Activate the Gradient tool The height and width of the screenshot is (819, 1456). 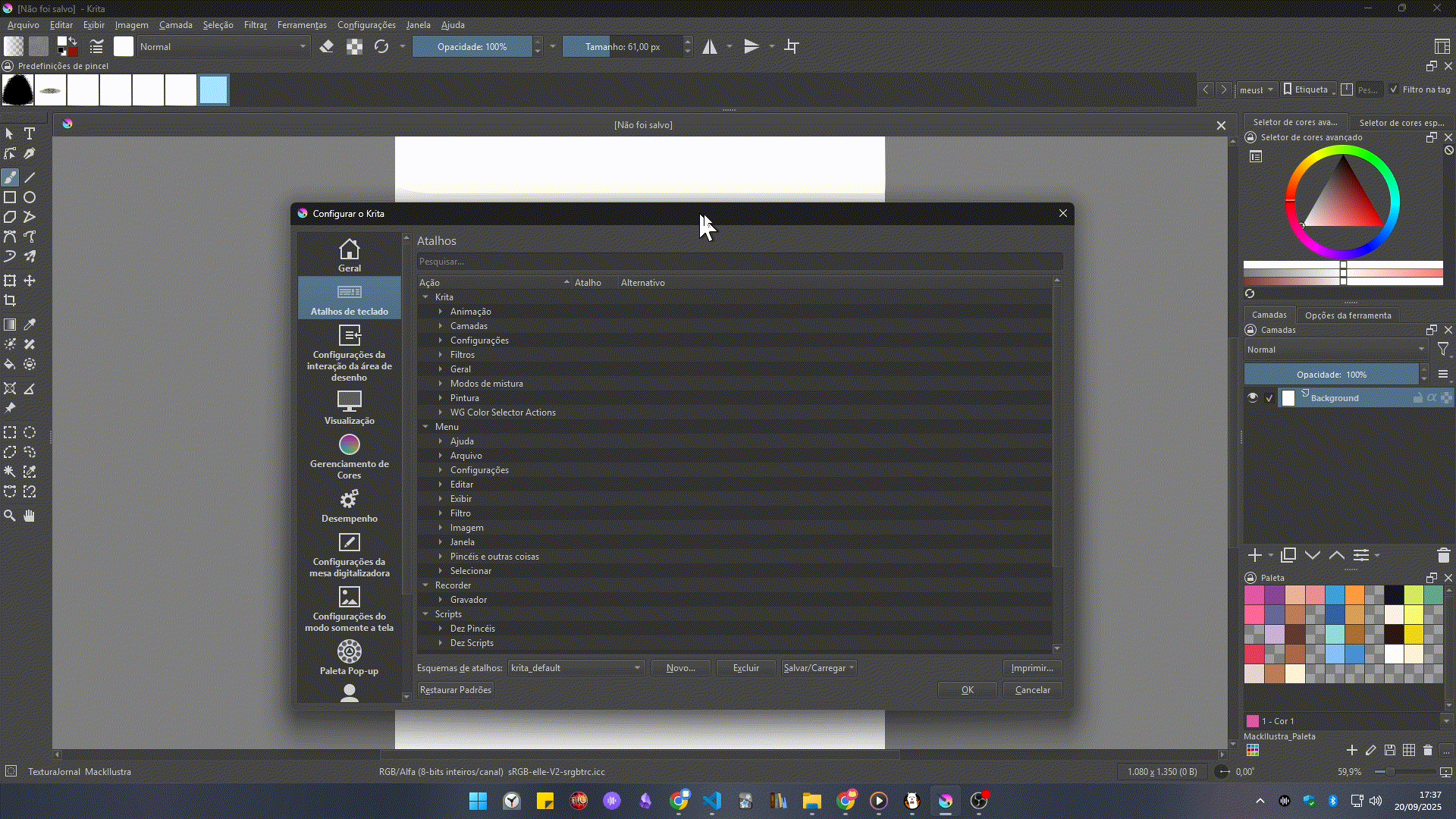10,325
